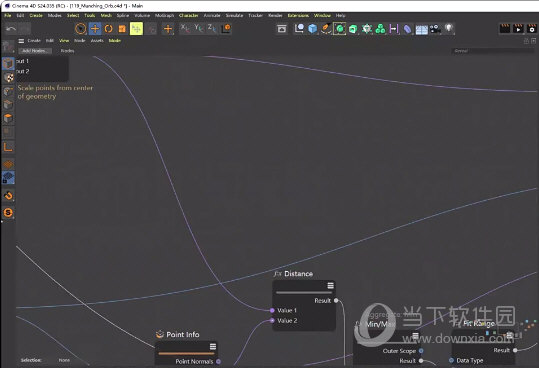Click Render to Picture Viewer icon
Image resolution: width=539 pixels, height=368 pixels.
[518, 29]
